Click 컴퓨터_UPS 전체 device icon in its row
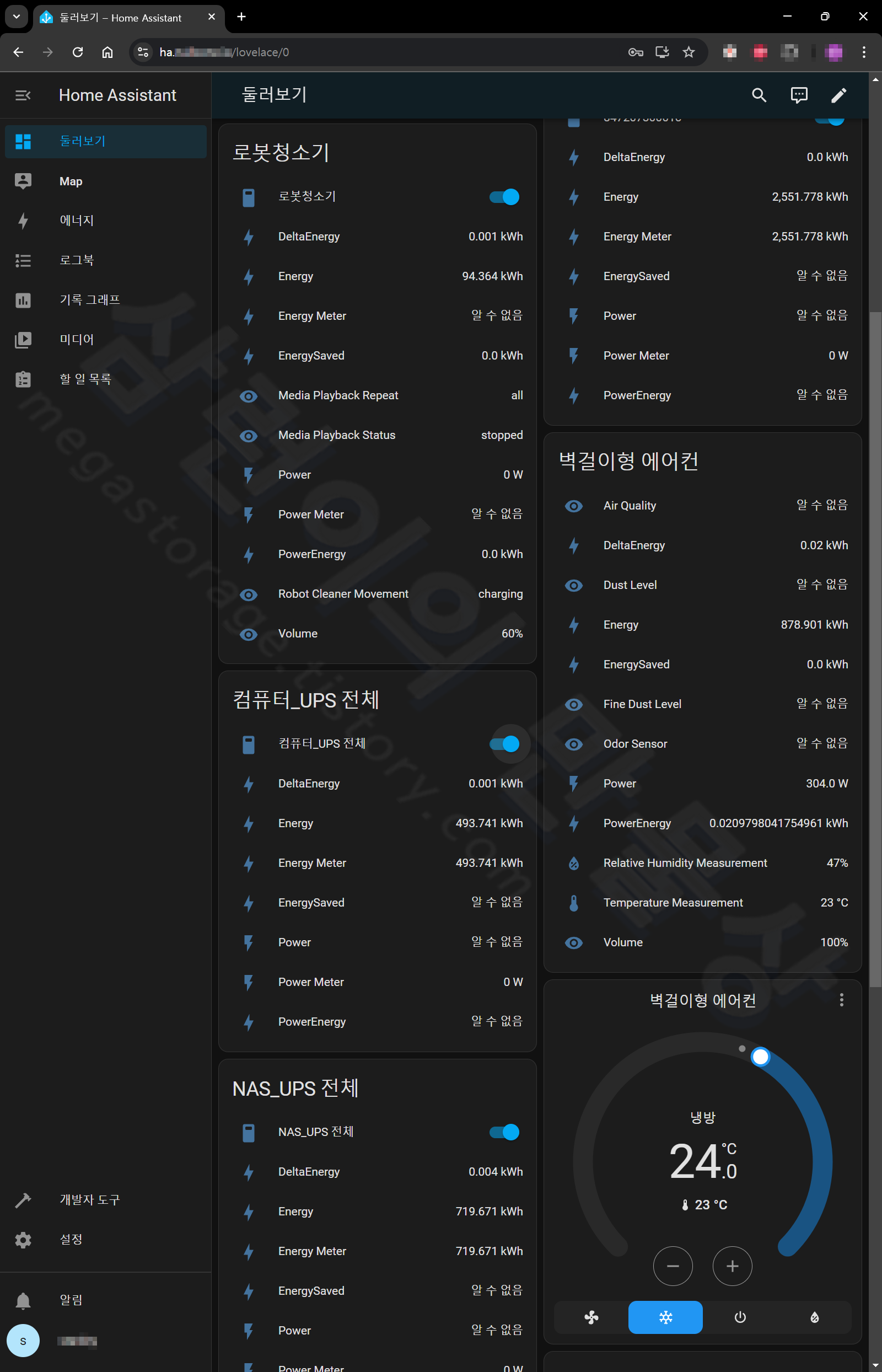Screen dimensions: 882x1372 click(249, 744)
